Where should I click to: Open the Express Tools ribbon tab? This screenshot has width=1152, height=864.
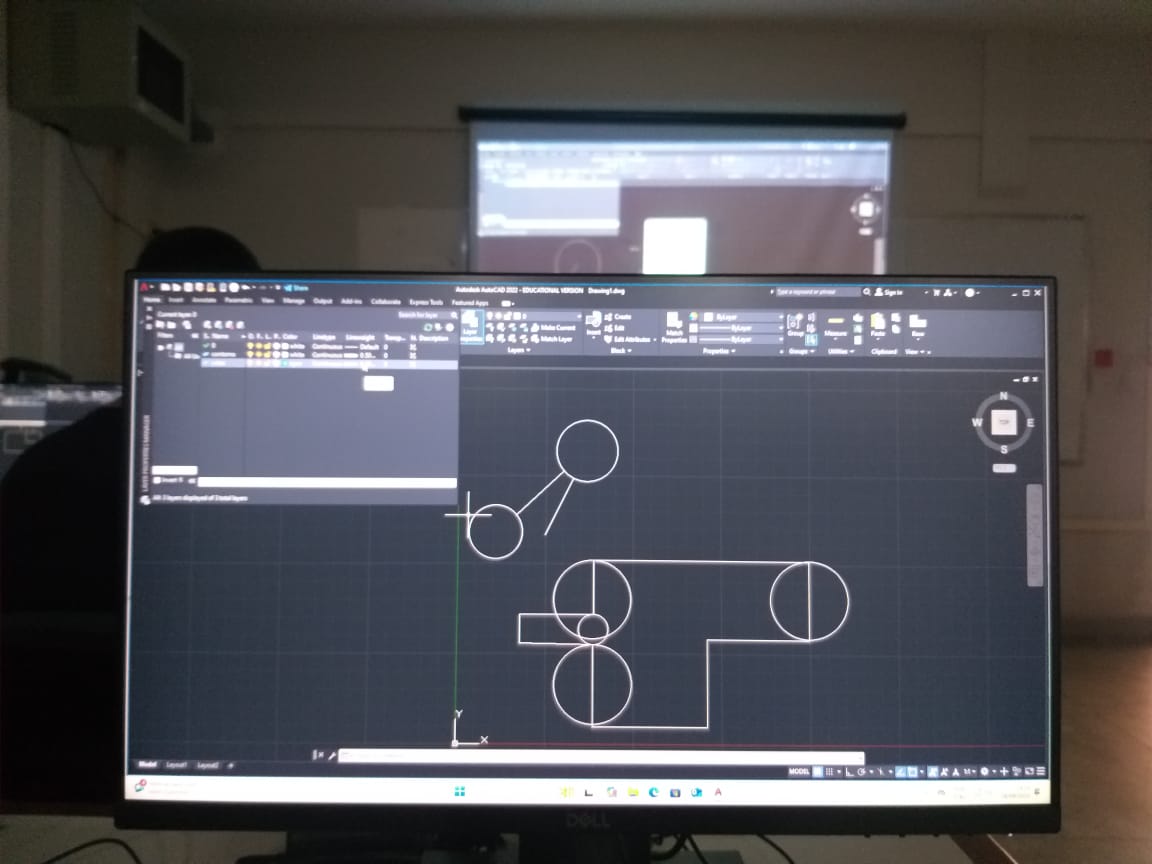coord(426,301)
